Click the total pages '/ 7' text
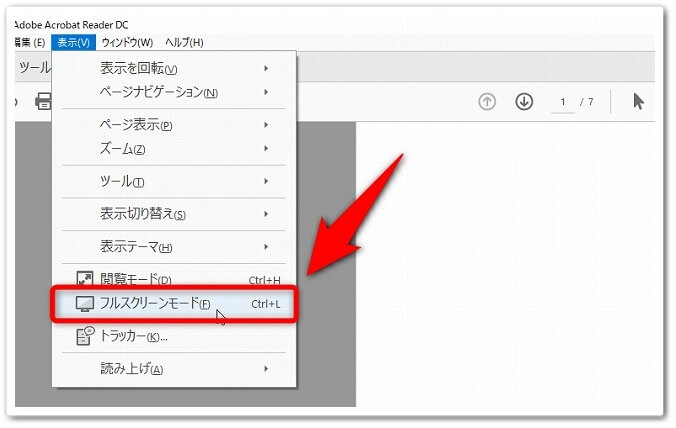676x428 pixels. (586, 102)
